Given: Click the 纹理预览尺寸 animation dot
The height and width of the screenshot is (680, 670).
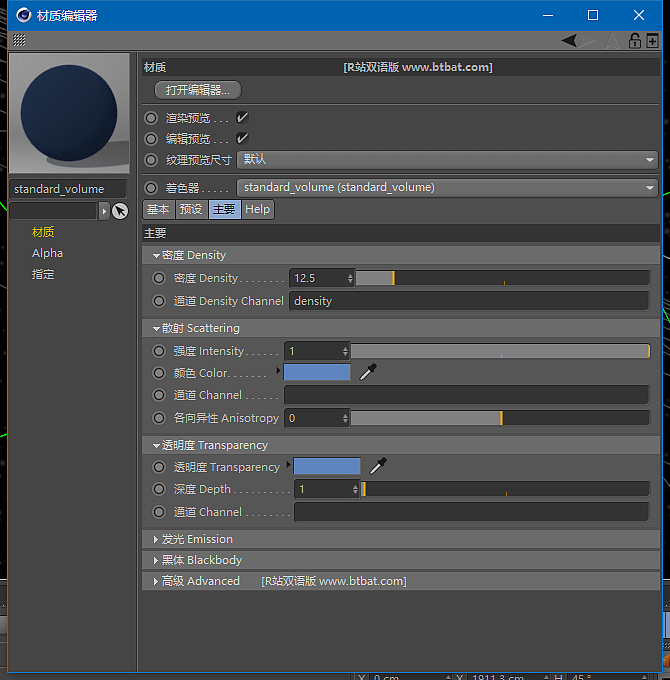Looking at the screenshot, I should pyautogui.click(x=151, y=160).
